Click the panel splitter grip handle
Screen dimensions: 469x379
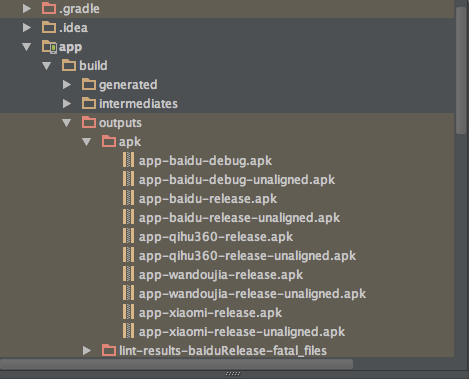pos(233,374)
